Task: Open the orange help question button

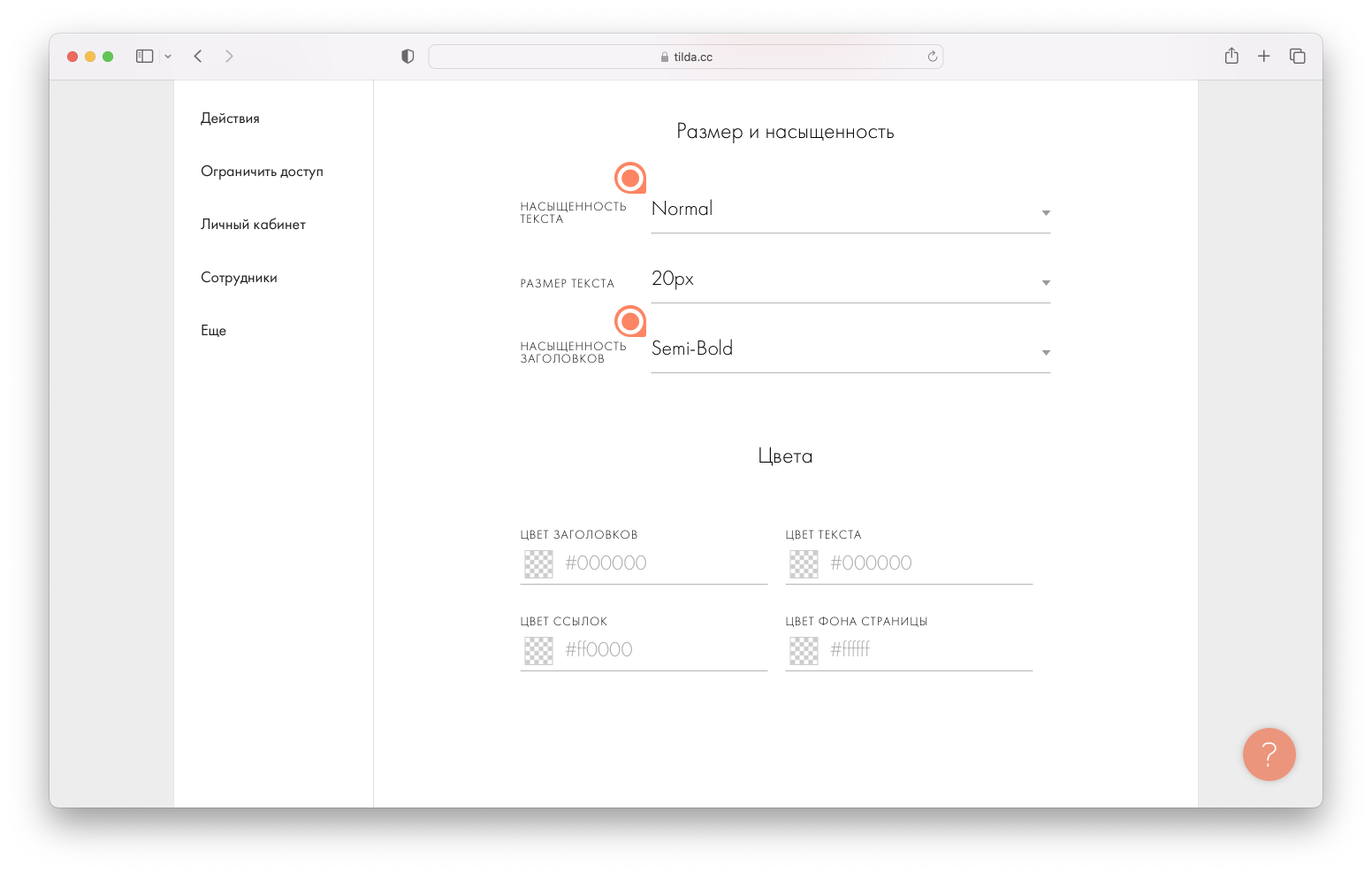Action: 1269,754
